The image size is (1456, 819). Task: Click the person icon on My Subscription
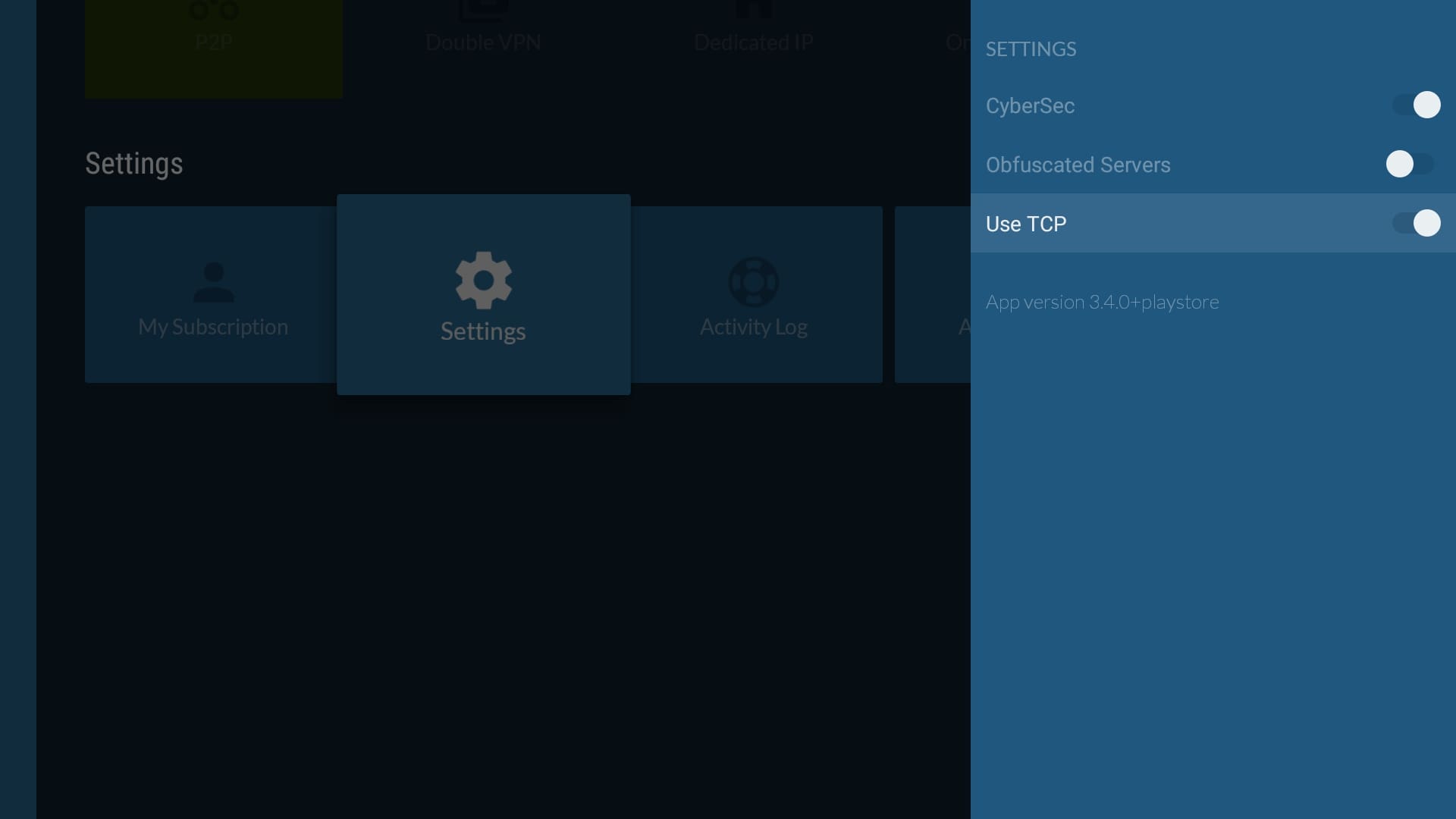point(214,282)
